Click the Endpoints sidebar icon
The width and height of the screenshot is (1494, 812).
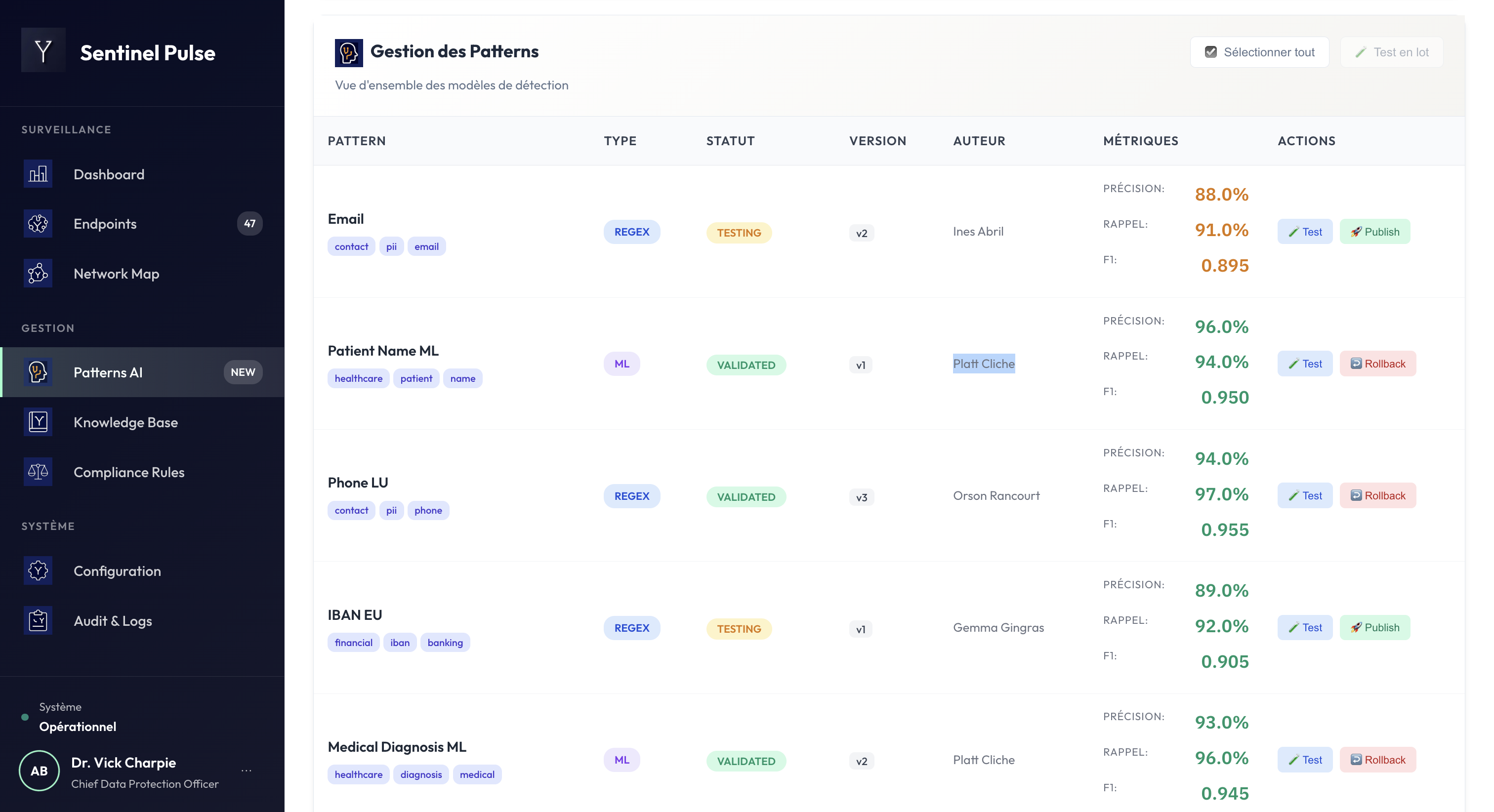tap(38, 224)
